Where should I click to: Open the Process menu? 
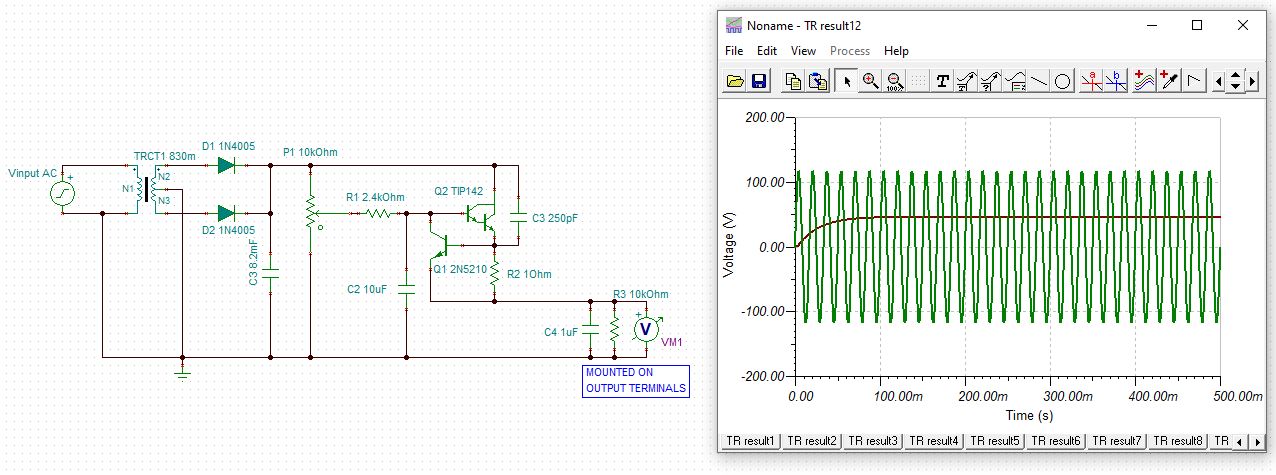(850, 51)
